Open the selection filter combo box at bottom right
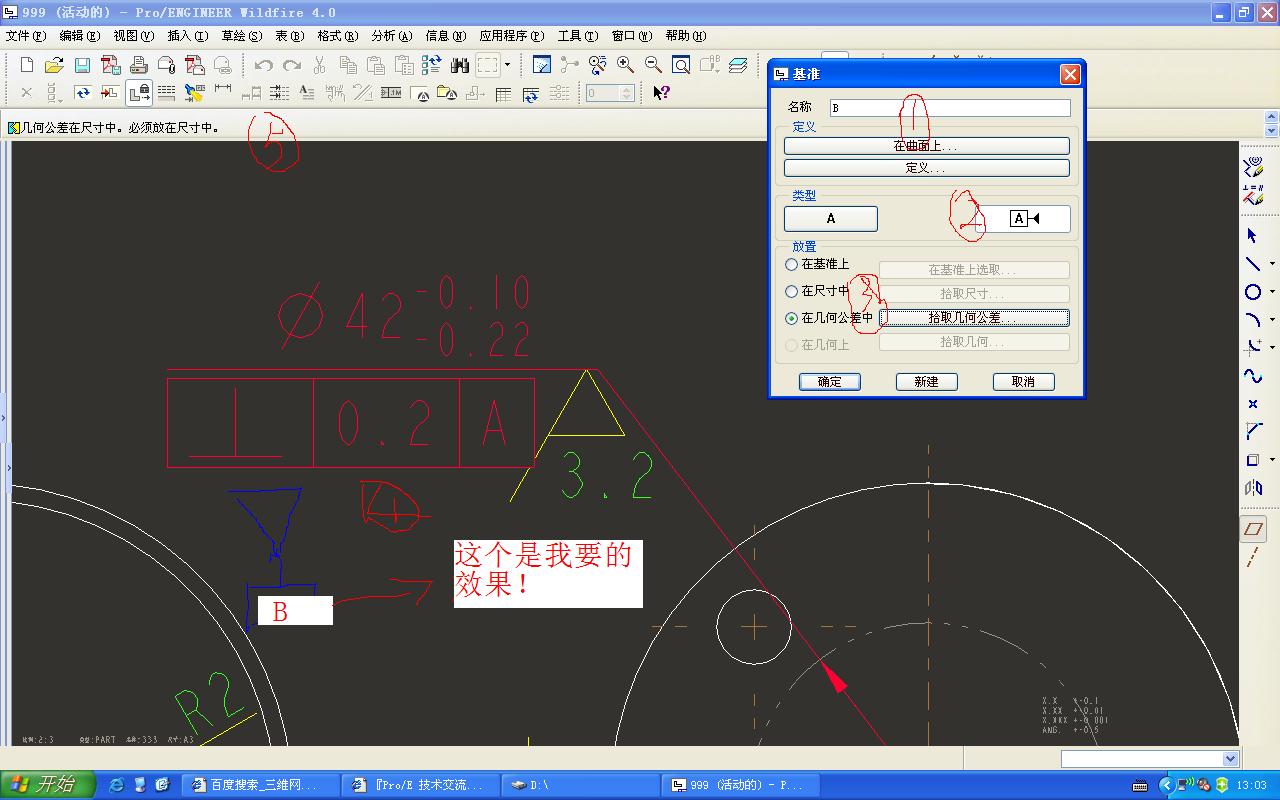 pos(1150,759)
